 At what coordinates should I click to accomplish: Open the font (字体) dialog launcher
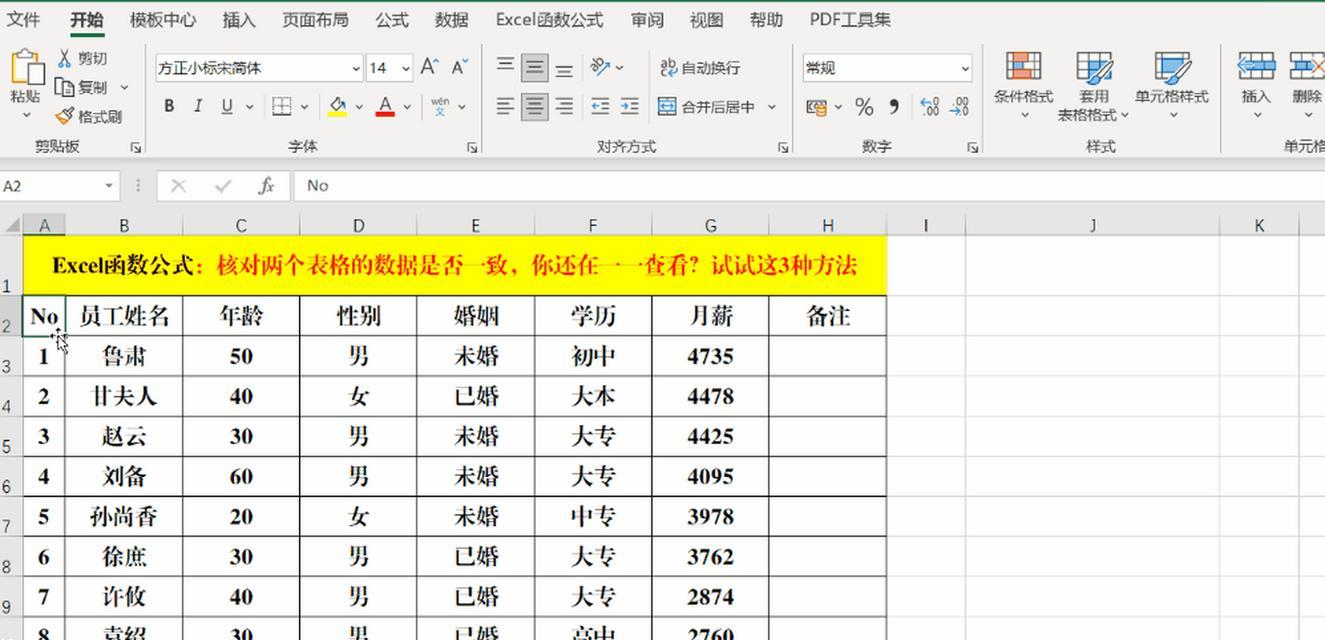(x=472, y=147)
